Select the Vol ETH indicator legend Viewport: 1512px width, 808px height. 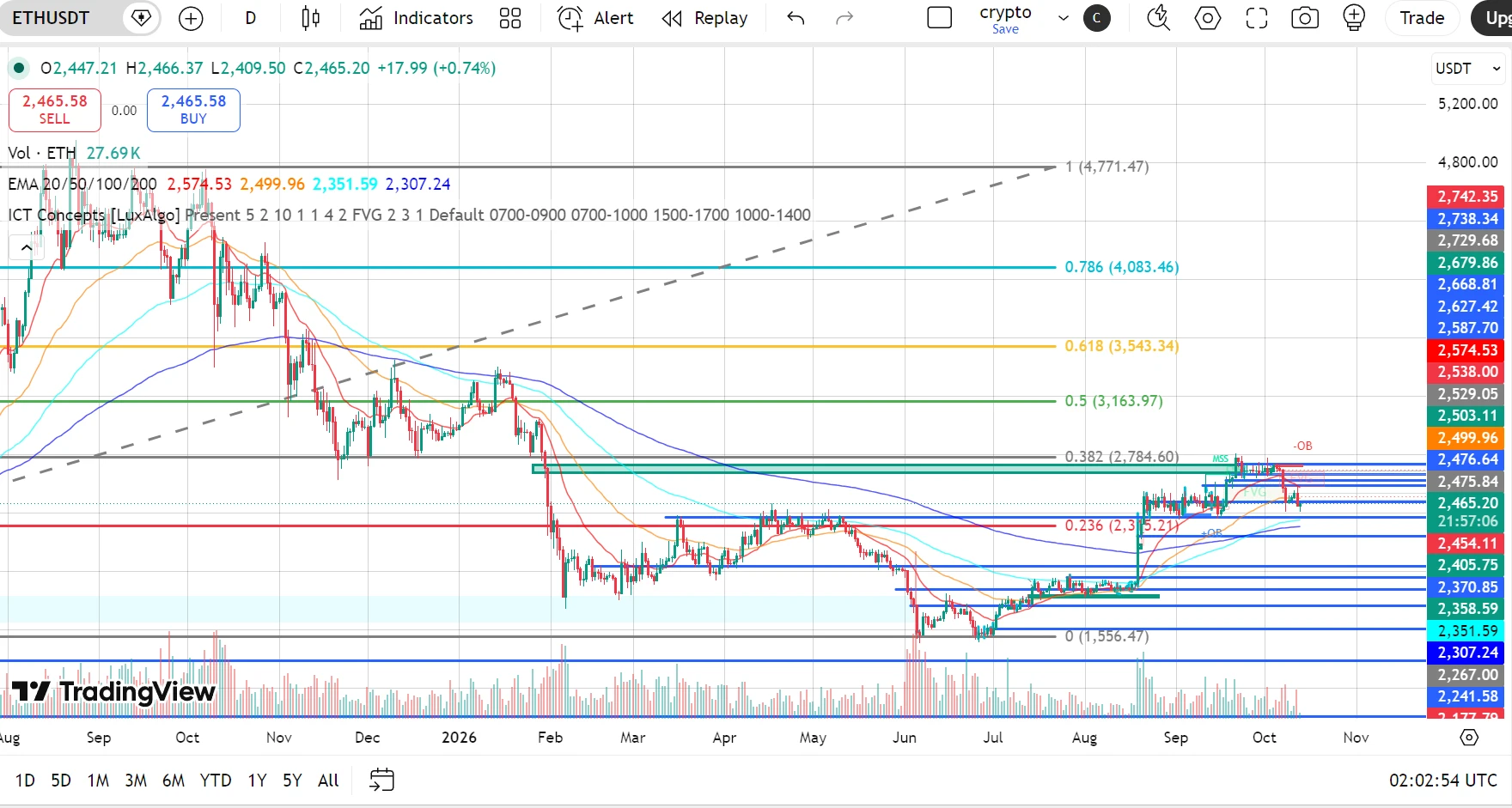point(42,153)
